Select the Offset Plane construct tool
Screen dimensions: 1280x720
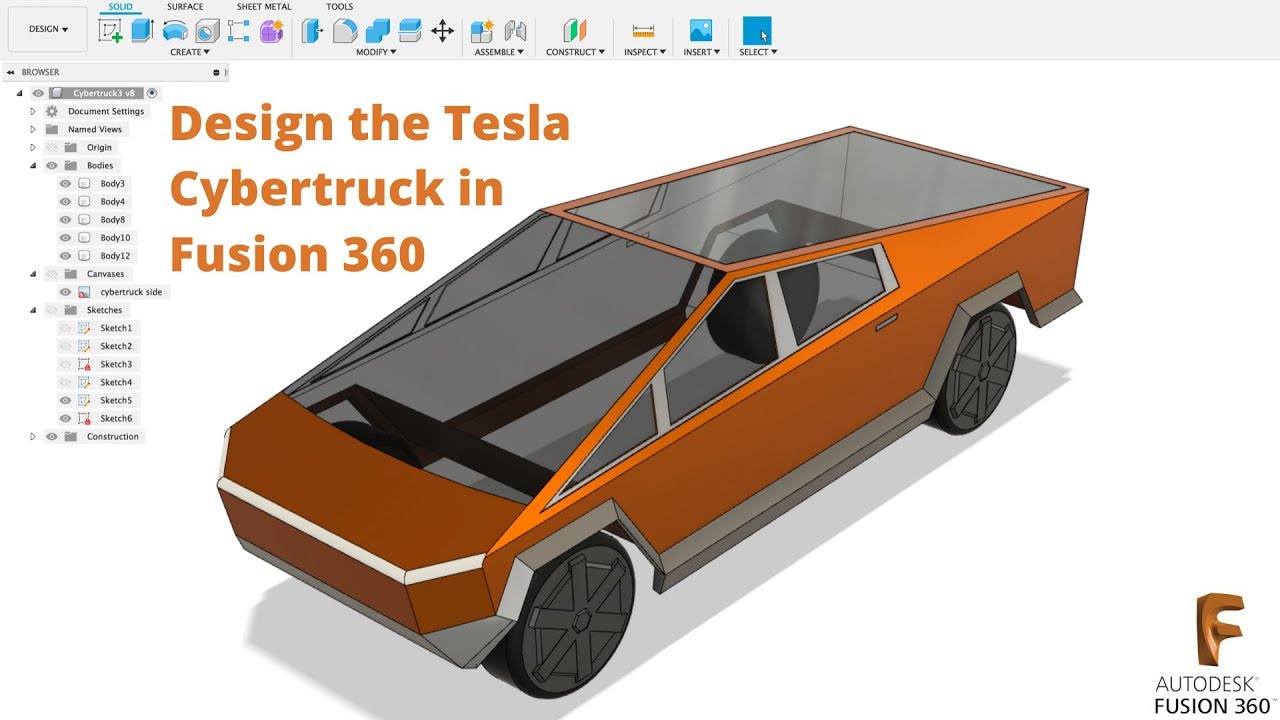point(574,31)
